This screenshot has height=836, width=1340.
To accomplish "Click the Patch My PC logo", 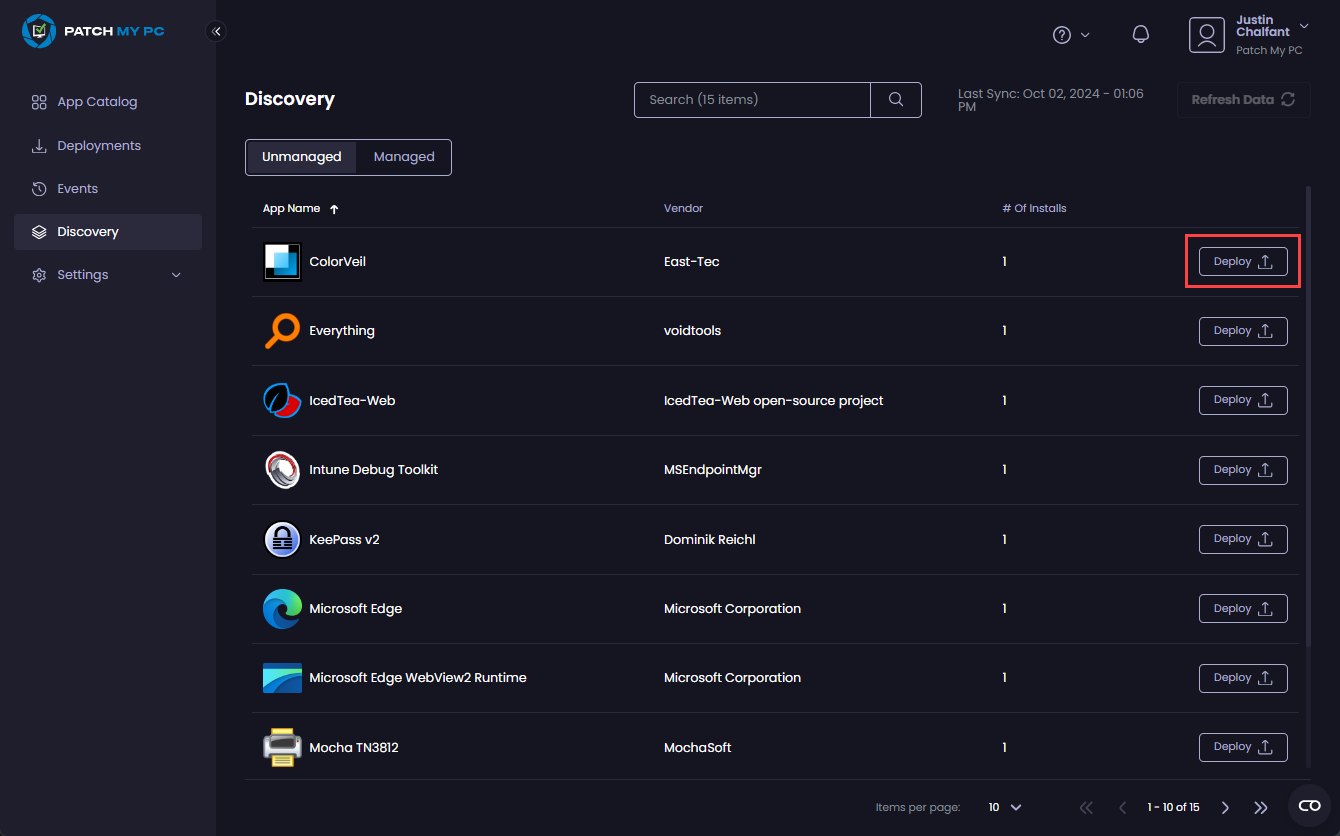I will coord(93,31).
